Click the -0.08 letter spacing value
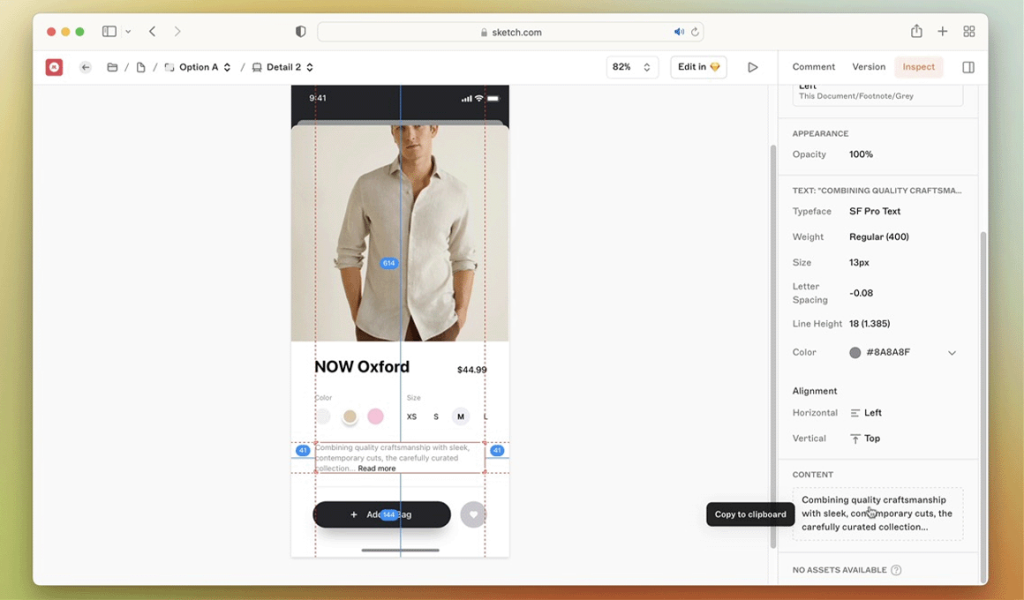The width and height of the screenshot is (1024, 600). point(861,293)
